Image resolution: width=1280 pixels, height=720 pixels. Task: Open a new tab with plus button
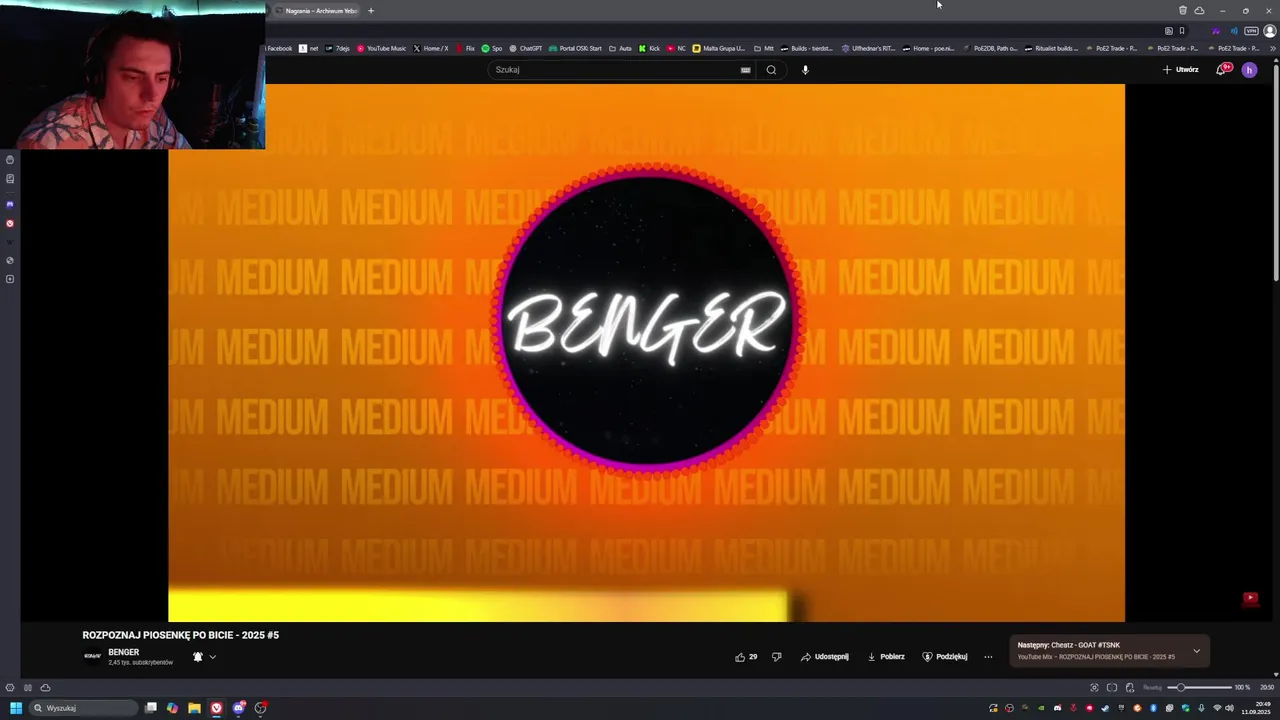click(371, 11)
